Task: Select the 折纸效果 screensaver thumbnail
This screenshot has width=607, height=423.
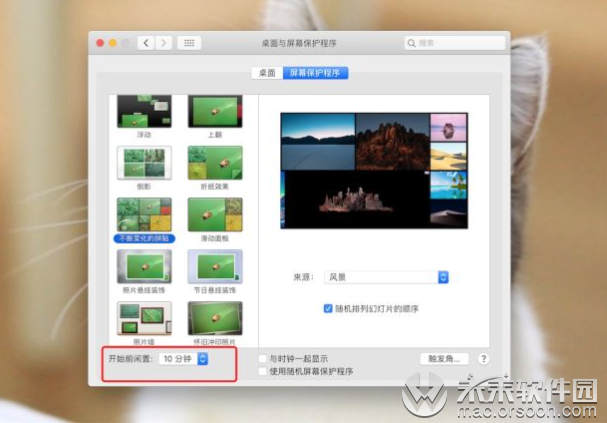Action: pyautogui.click(x=215, y=163)
